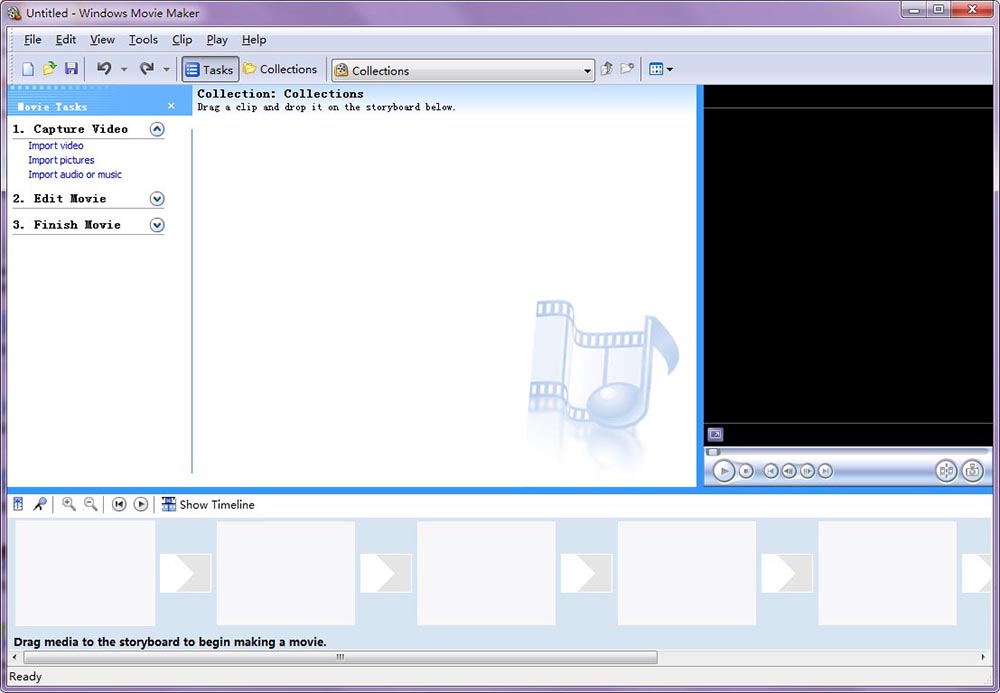Open the Play menu
Screen dimensions: 1000x693
click(217, 40)
